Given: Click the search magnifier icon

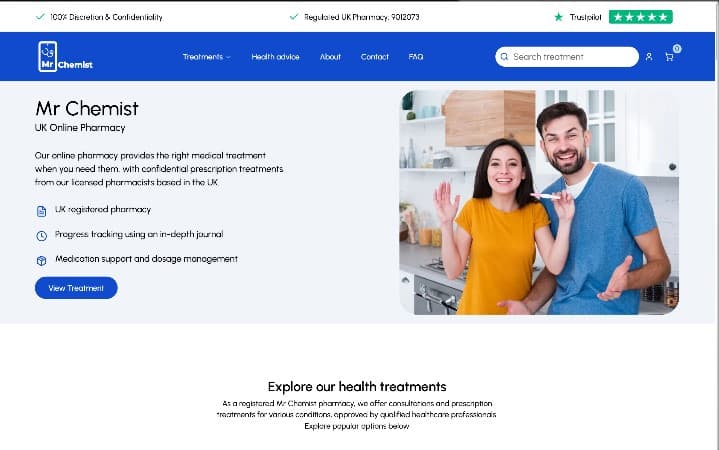Looking at the screenshot, I should tap(504, 56).
